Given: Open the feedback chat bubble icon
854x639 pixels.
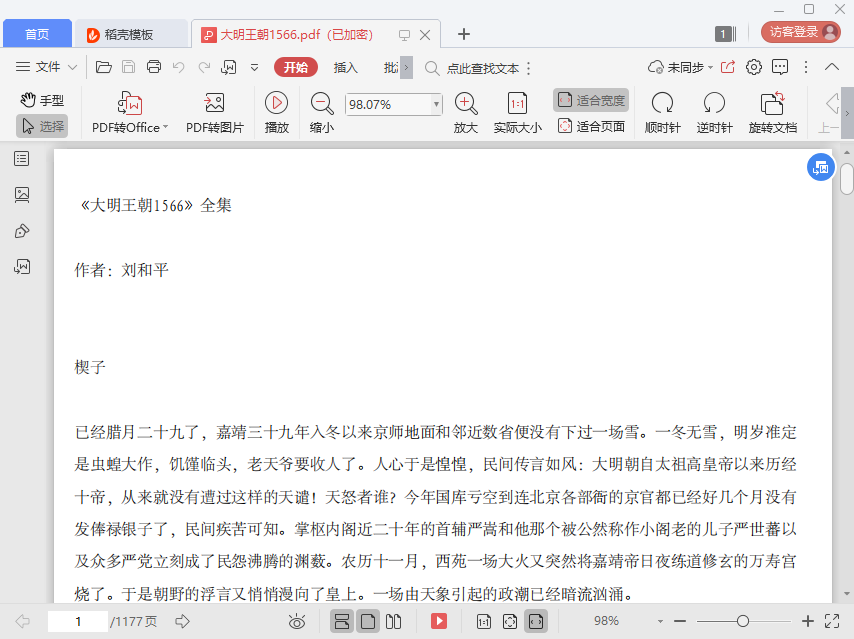Looking at the screenshot, I should click(x=780, y=67).
